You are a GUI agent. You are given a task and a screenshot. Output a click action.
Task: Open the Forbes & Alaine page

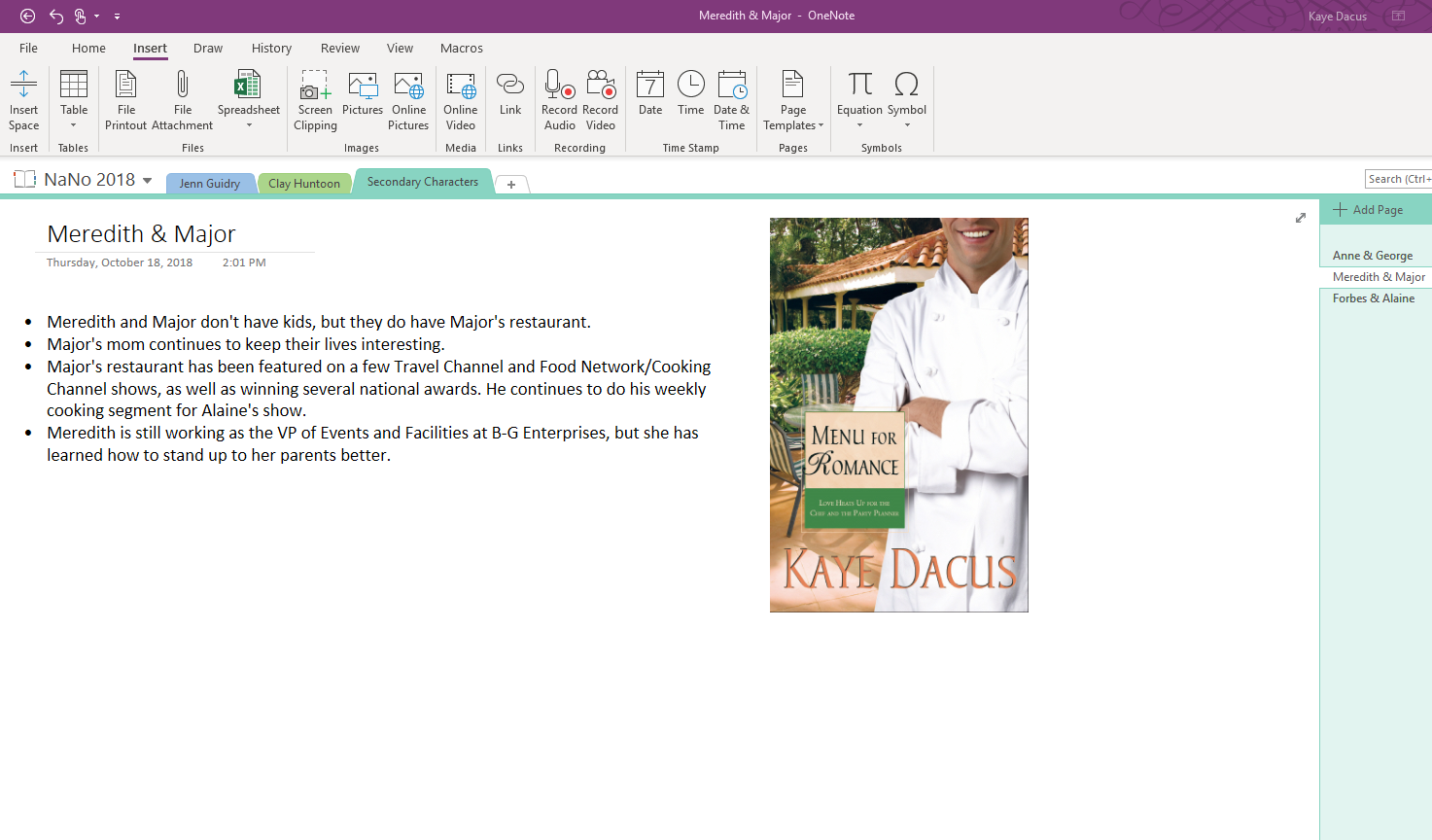[1373, 298]
